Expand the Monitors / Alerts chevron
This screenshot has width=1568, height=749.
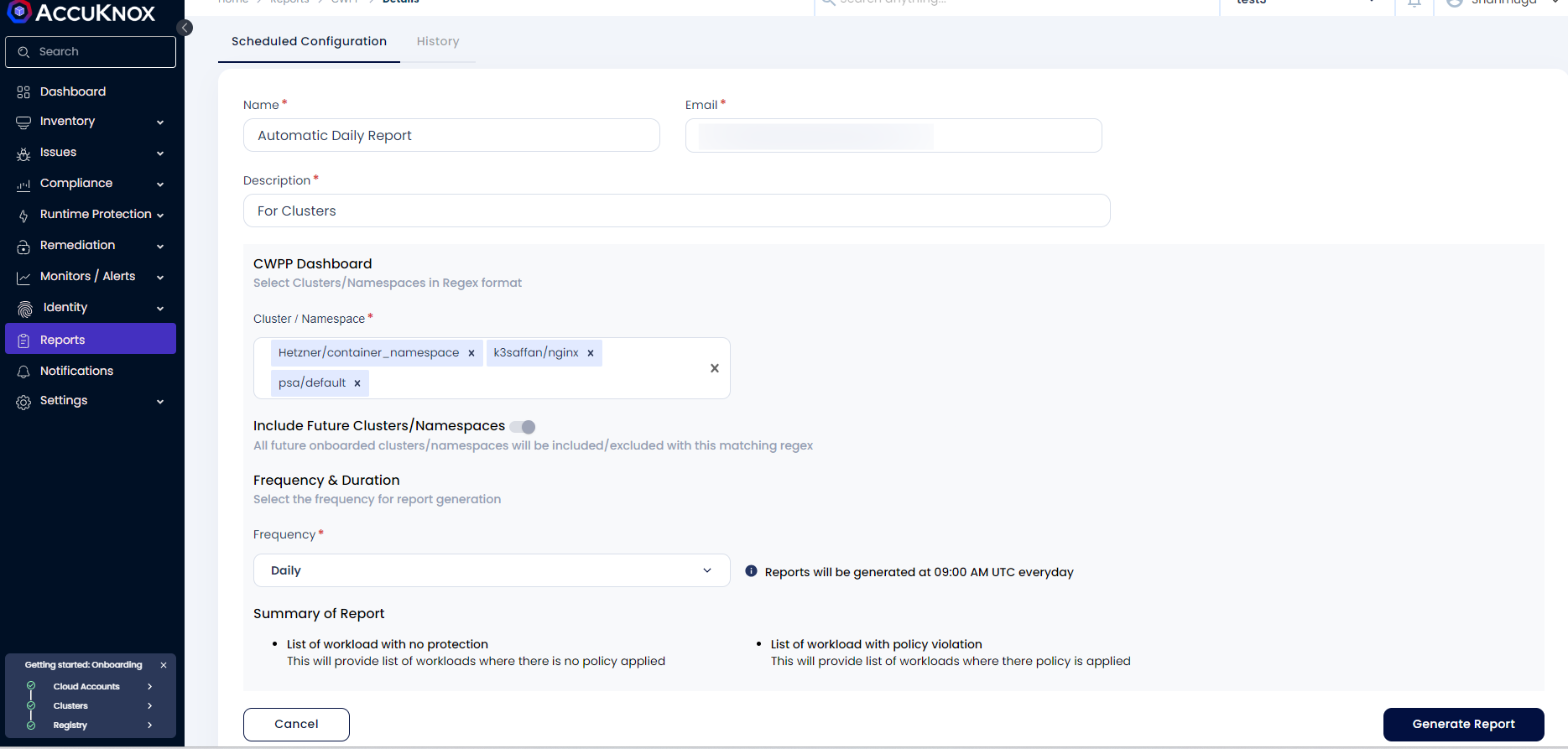(160, 278)
